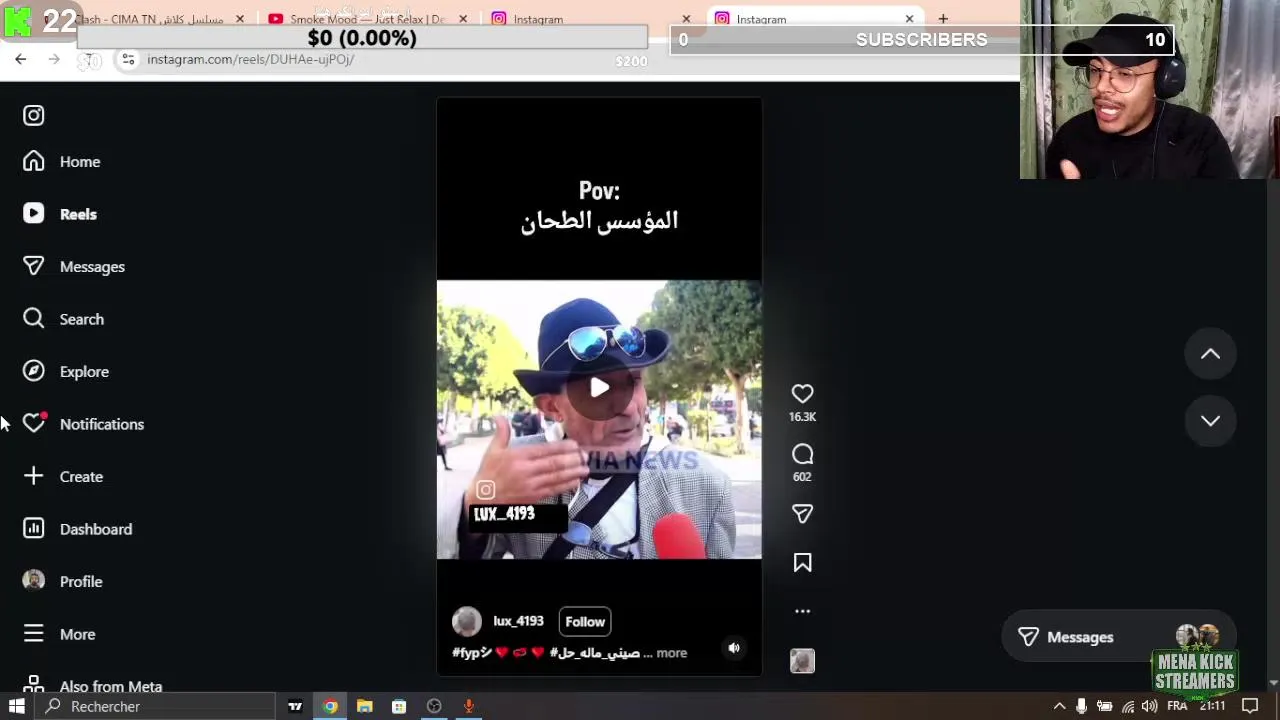The height and width of the screenshot is (720, 1280).
Task: Open the reel's three-dot options
Action: coord(802,611)
